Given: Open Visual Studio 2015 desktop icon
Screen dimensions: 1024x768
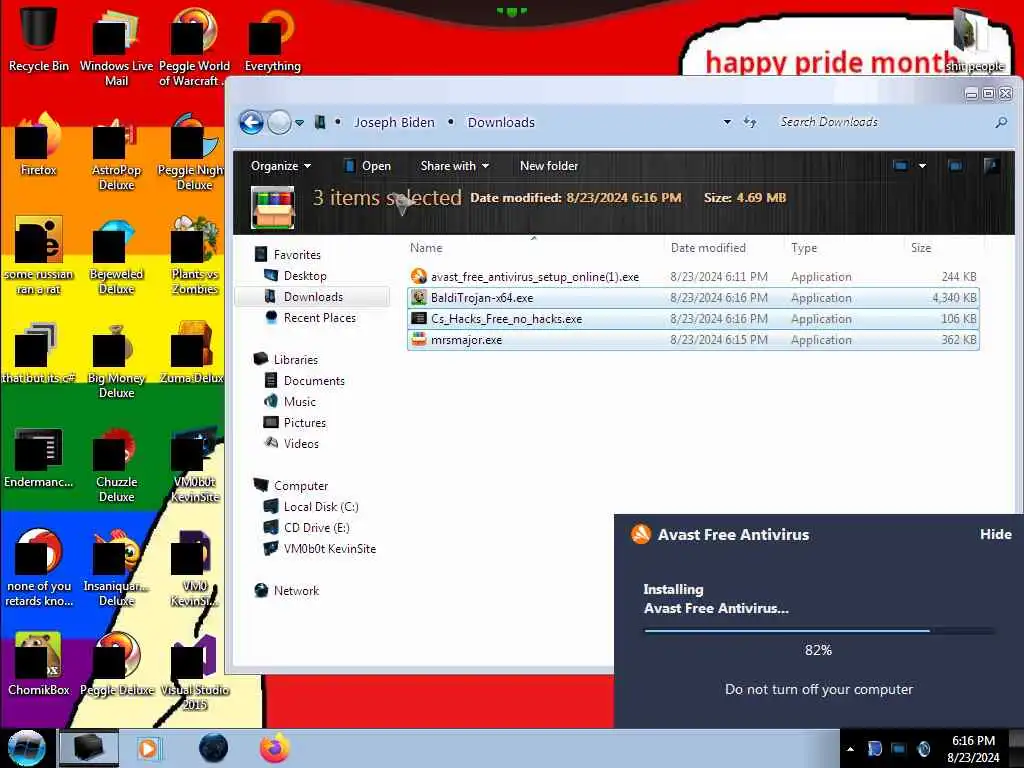Looking at the screenshot, I should pos(195,673).
